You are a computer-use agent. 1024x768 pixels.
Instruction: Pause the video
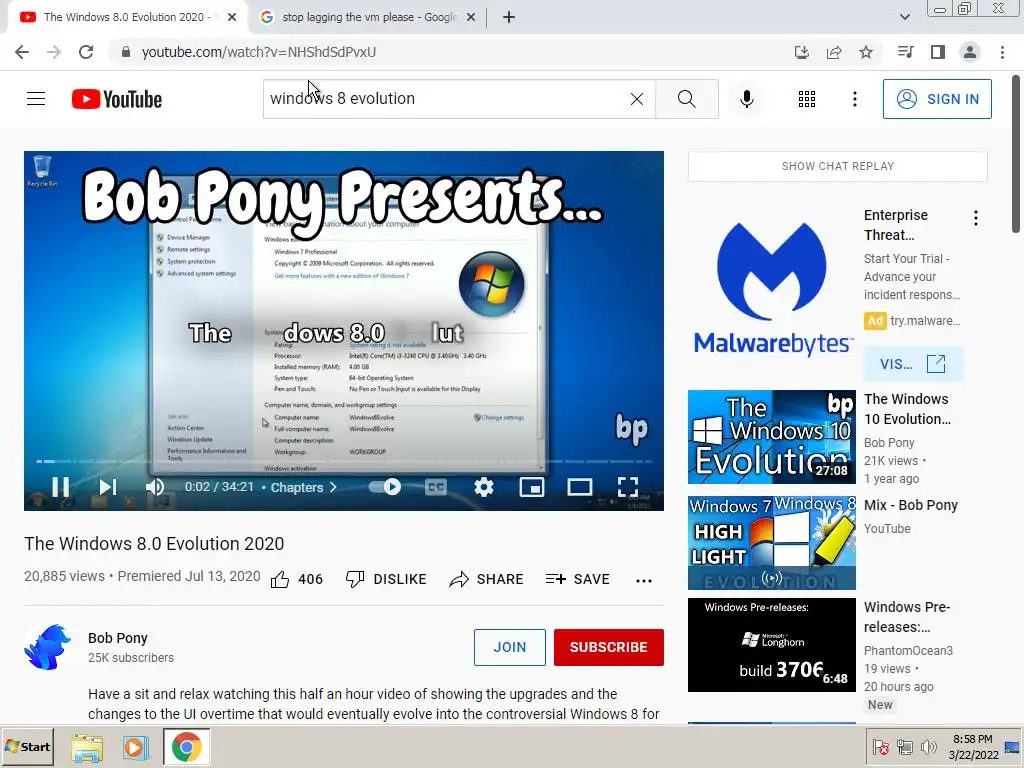tap(61, 487)
